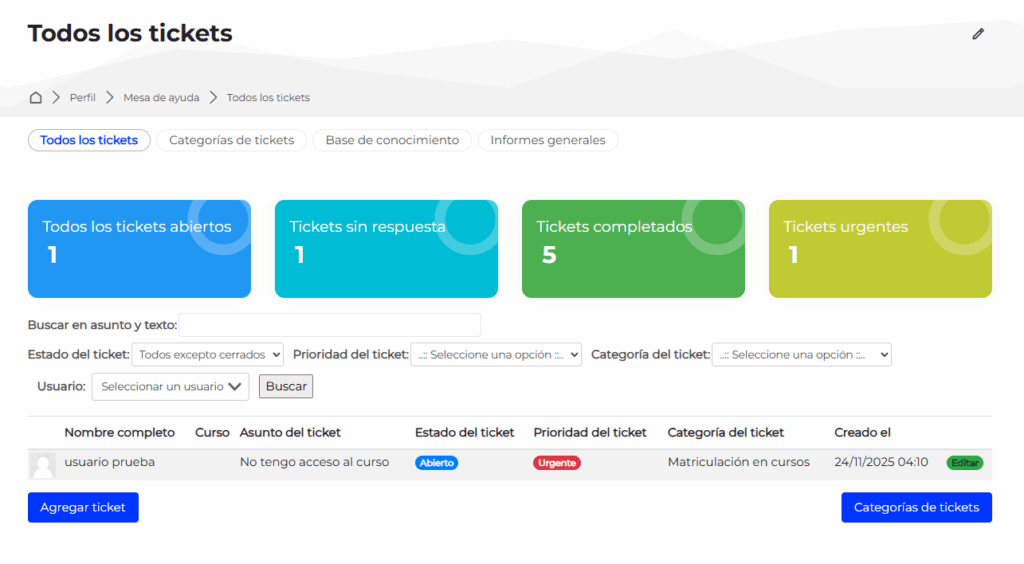Click the Urgente priority badge

557,463
